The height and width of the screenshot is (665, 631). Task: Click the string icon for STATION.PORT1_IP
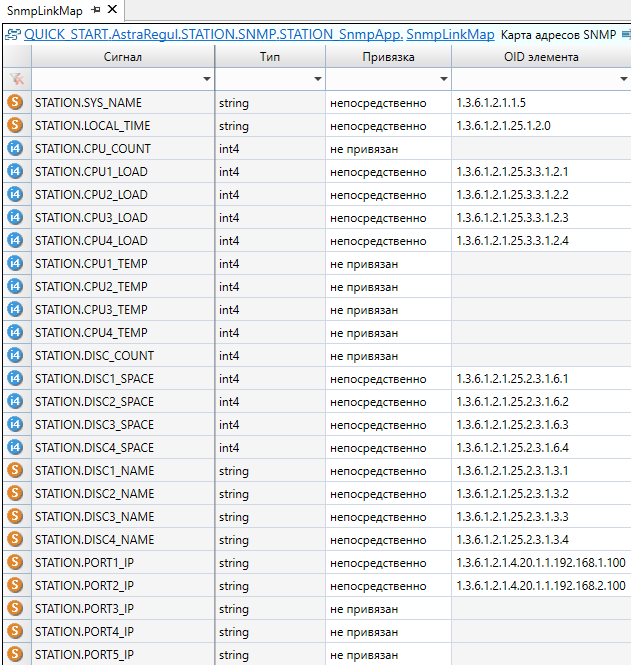point(15,562)
